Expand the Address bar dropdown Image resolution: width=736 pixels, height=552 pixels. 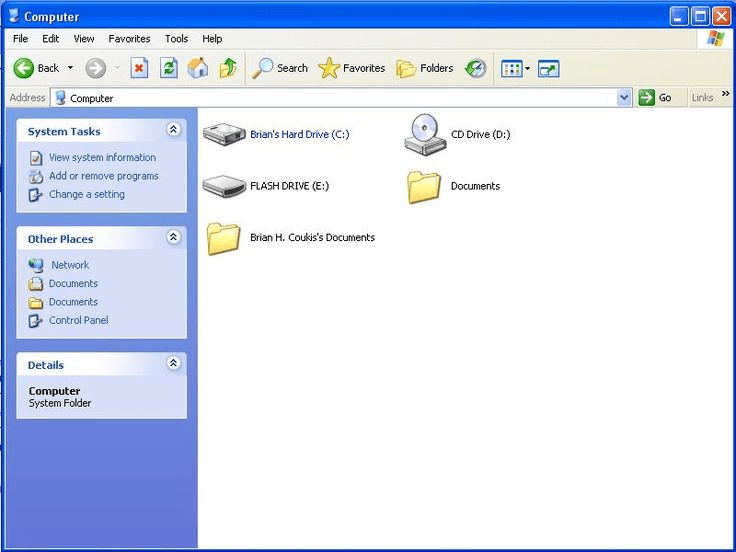point(624,98)
